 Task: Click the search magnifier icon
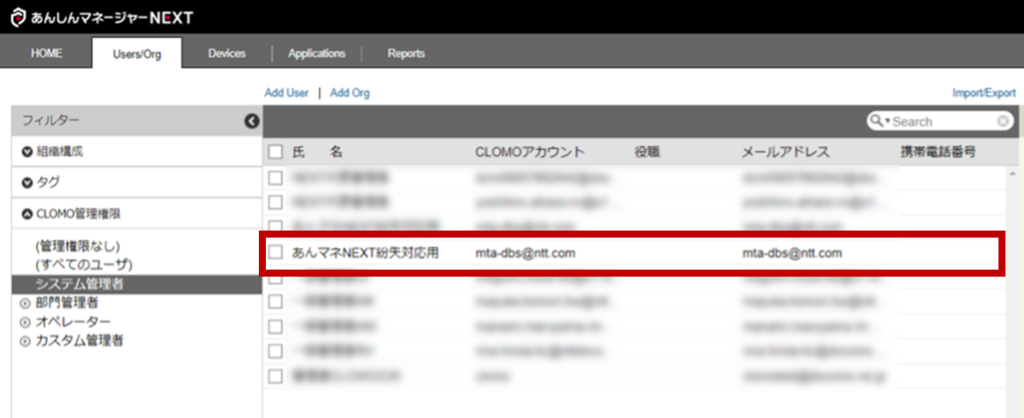pos(876,121)
